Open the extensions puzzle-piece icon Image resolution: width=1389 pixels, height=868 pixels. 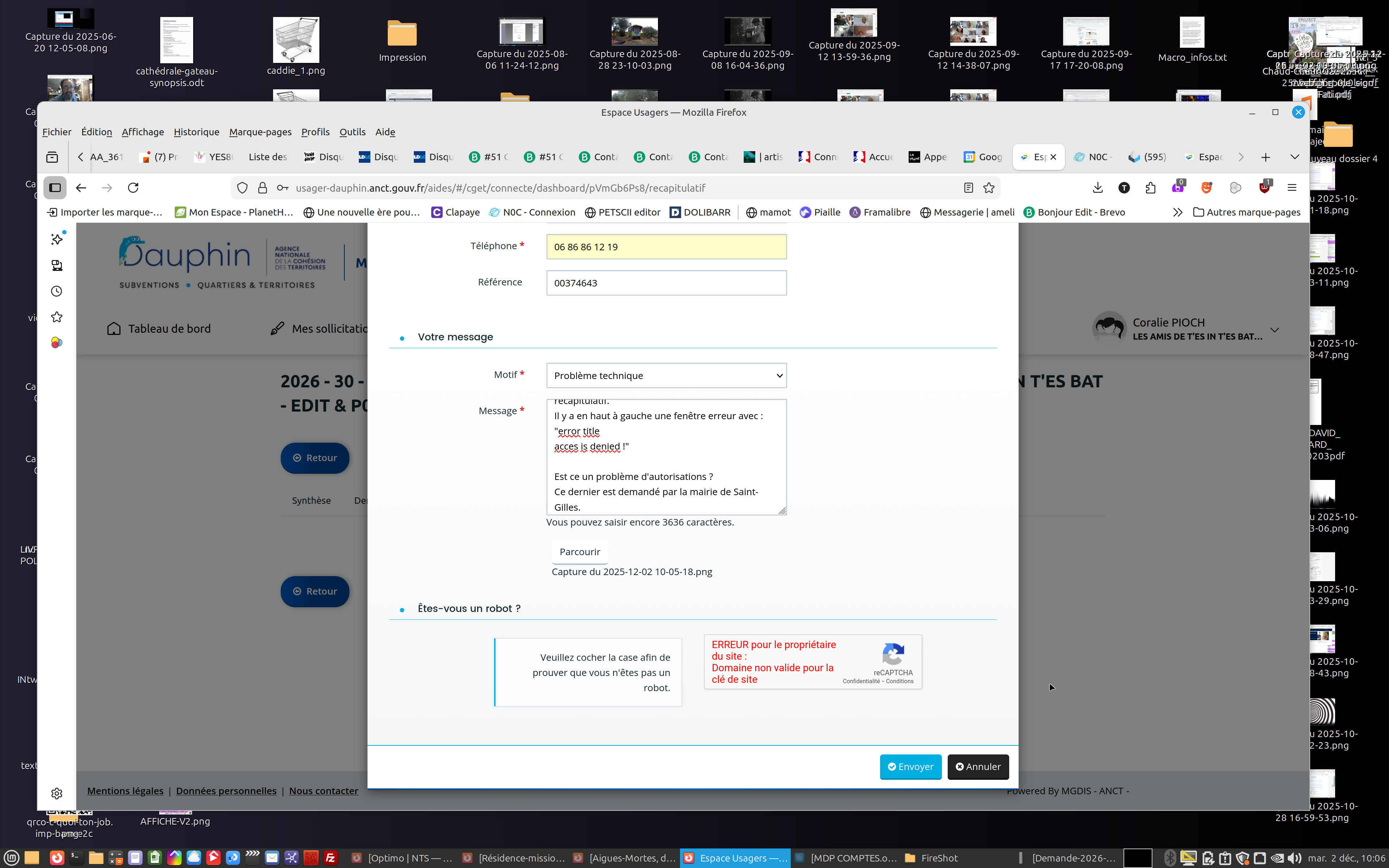click(1150, 188)
